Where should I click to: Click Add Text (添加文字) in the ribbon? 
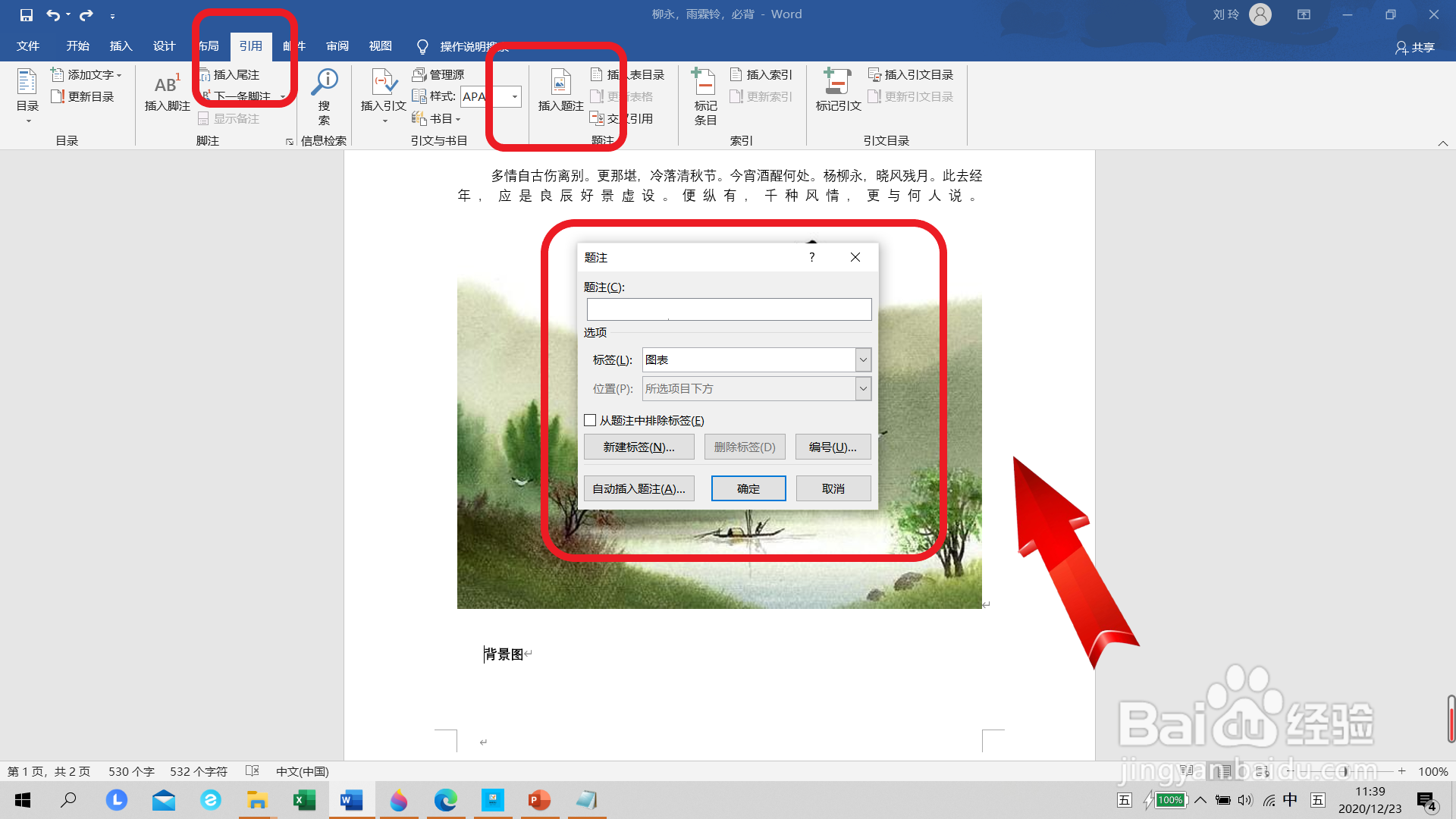click(x=86, y=74)
